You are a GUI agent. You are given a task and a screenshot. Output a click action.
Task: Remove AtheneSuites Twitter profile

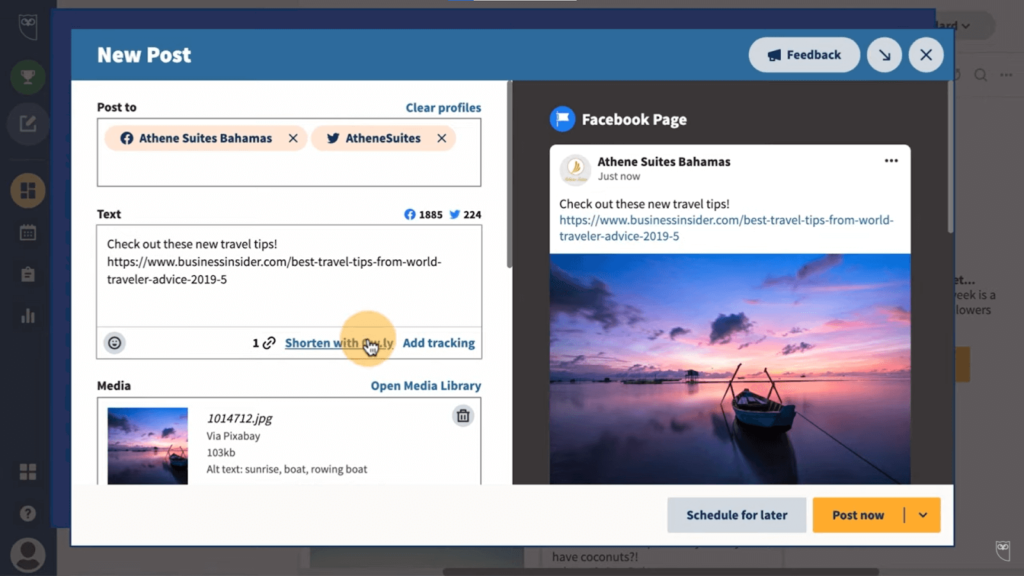click(x=441, y=138)
